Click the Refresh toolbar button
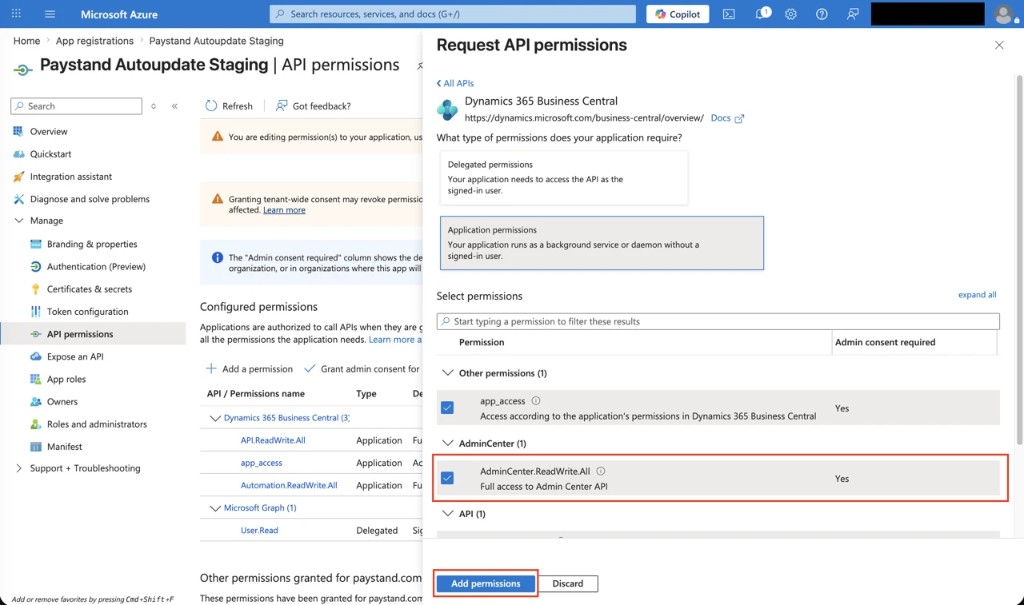1024x605 pixels. tap(229, 106)
